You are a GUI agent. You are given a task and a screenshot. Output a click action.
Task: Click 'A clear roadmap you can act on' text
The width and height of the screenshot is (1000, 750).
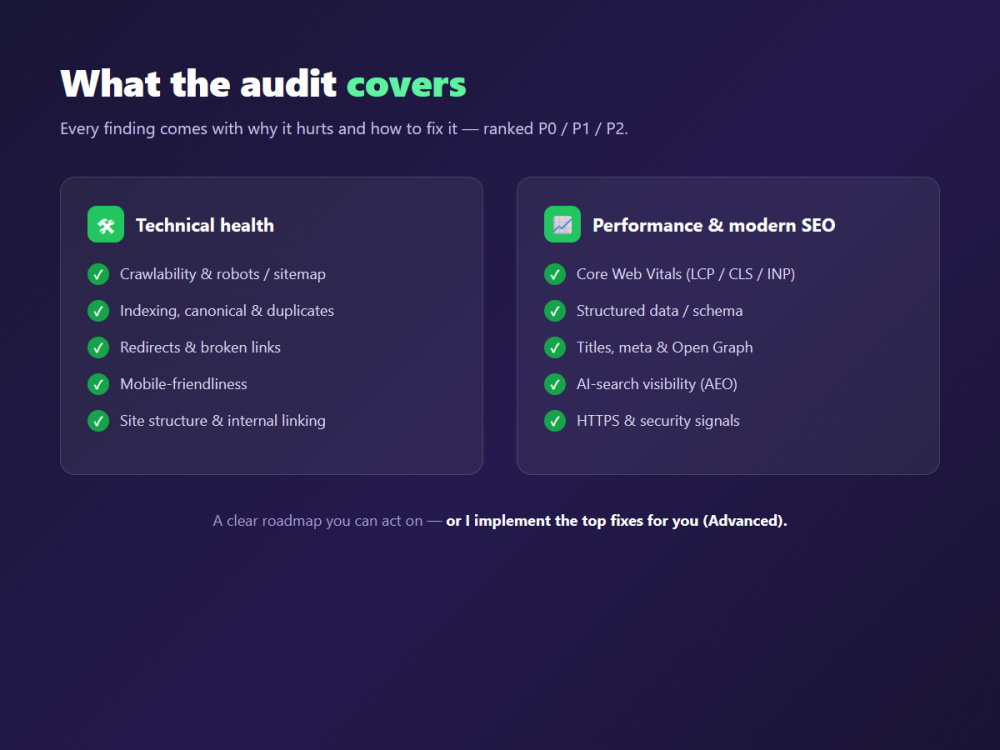pos(318,521)
